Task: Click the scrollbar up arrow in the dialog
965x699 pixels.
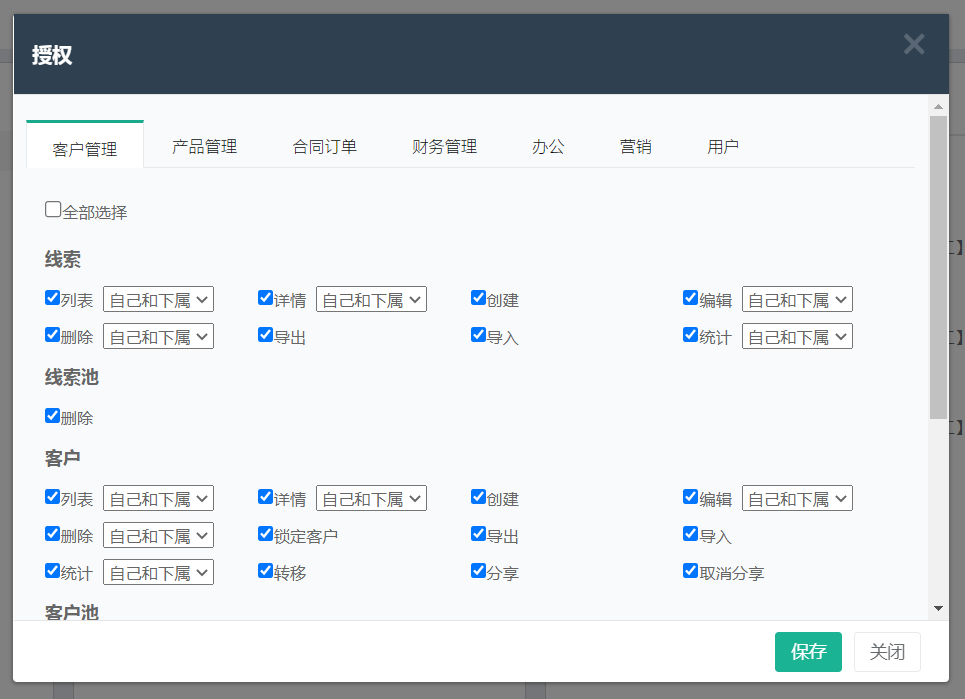Action: [x=938, y=106]
